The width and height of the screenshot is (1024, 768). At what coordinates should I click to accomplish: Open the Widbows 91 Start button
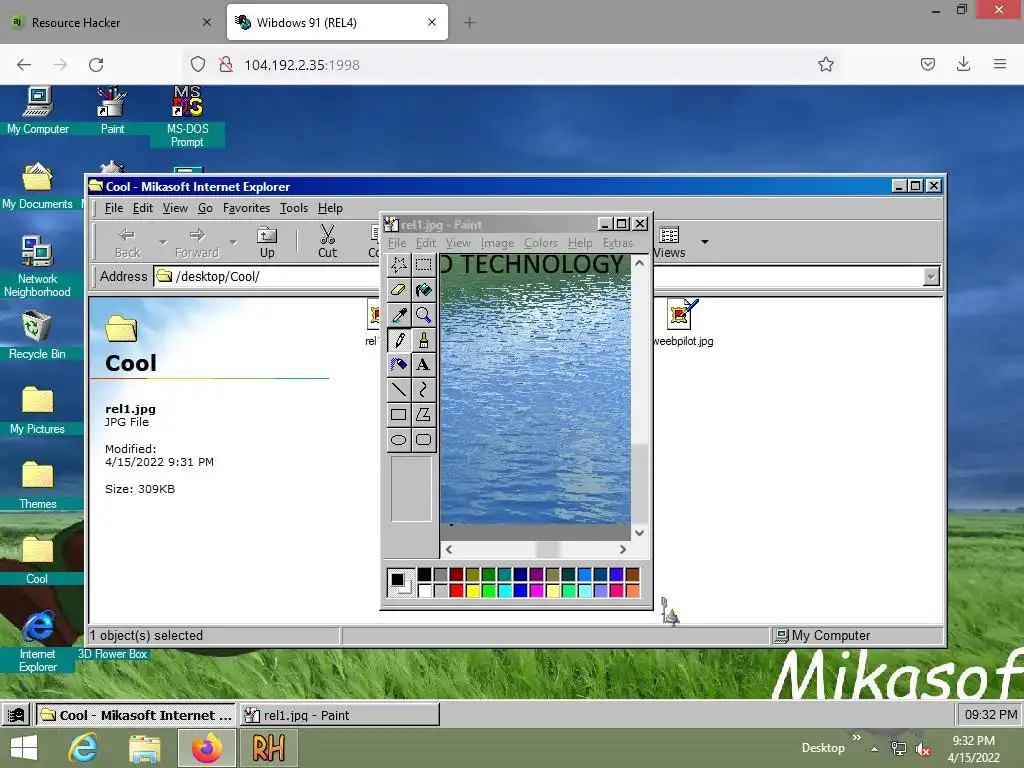pyautogui.click(x=16, y=715)
